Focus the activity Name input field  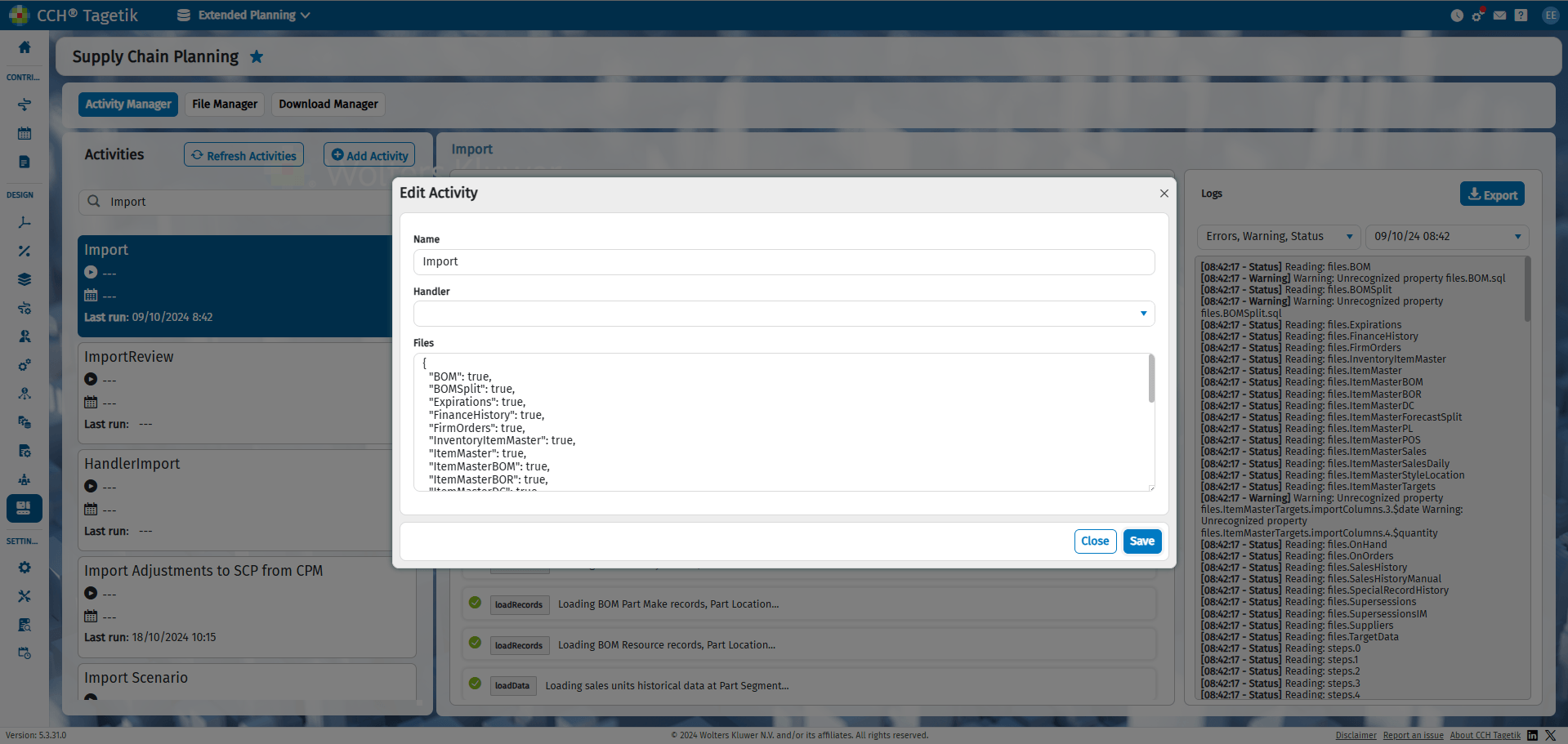tap(784, 262)
